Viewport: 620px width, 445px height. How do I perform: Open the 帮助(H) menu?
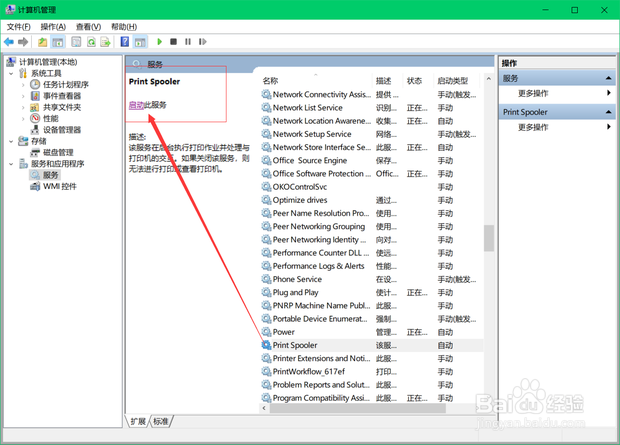tap(124, 27)
